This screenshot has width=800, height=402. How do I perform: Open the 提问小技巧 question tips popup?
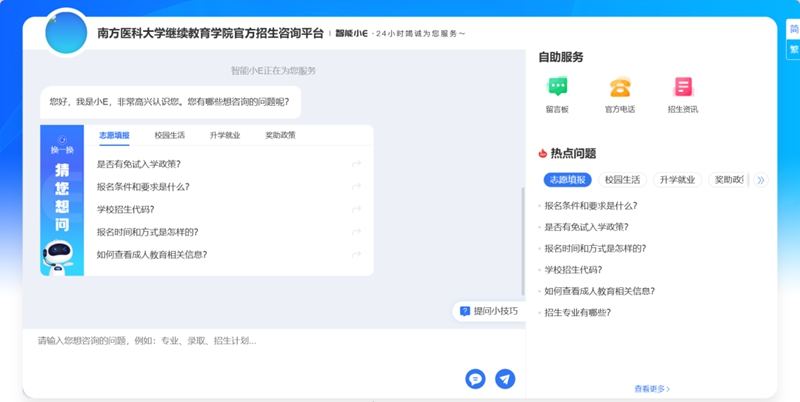(x=488, y=311)
